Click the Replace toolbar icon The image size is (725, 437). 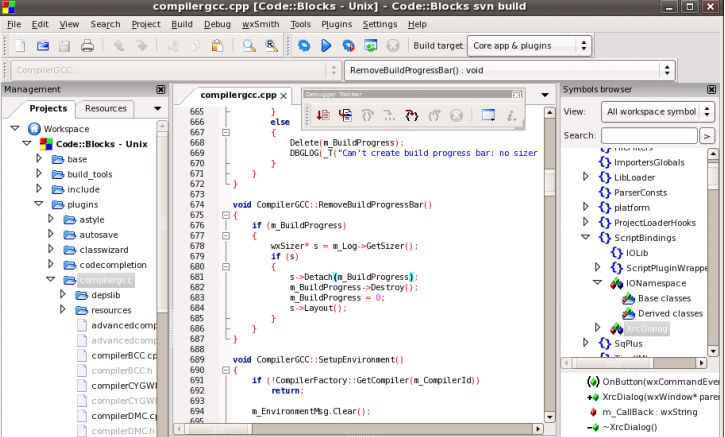click(271, 45)
